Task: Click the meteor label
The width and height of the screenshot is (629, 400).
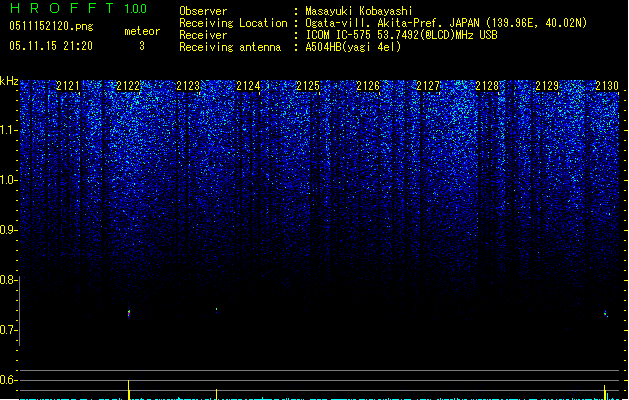Action: pyautogui.click(x=142, y=31)
